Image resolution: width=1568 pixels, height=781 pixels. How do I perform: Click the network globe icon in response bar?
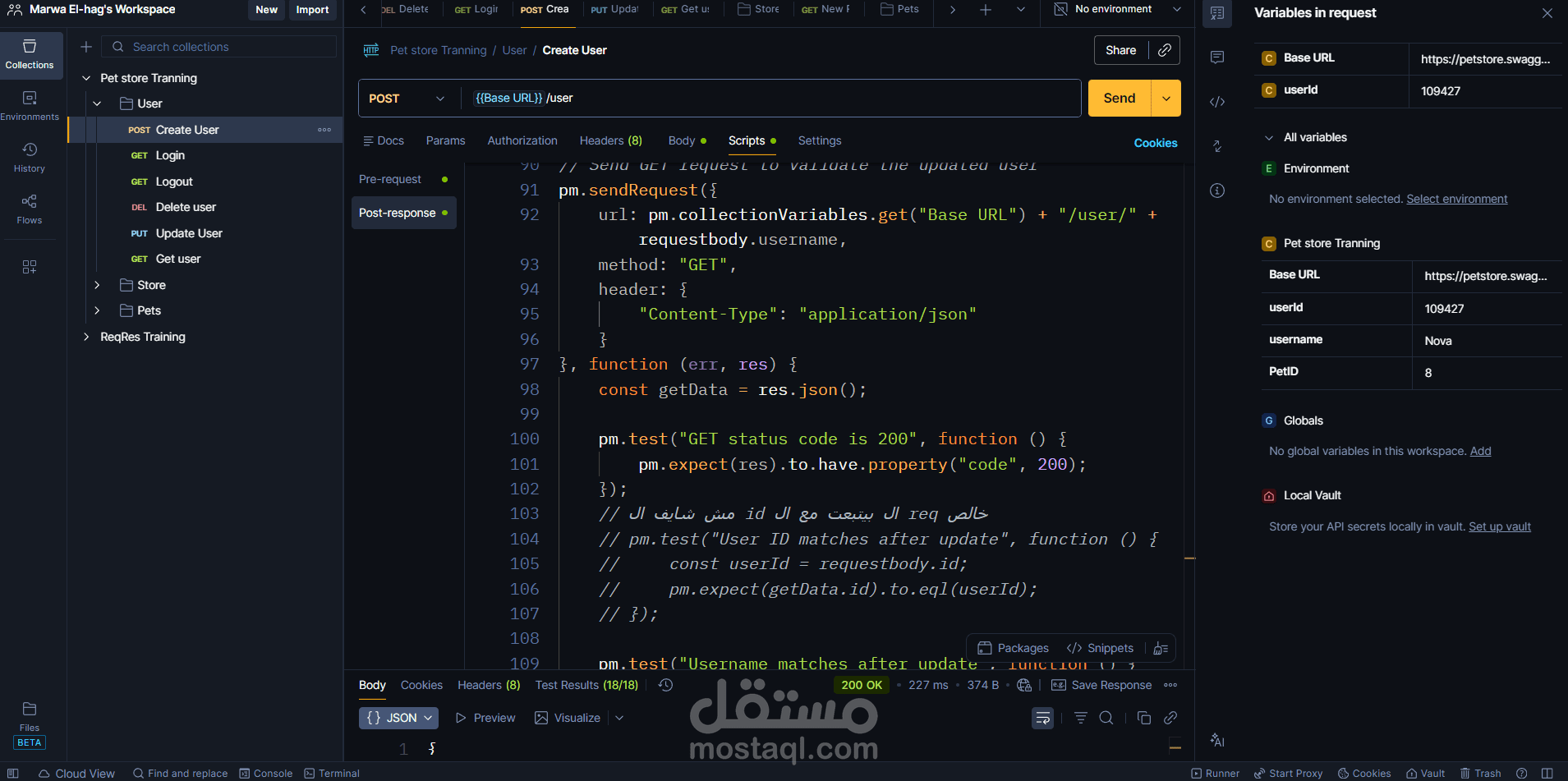coord(1024,685)
